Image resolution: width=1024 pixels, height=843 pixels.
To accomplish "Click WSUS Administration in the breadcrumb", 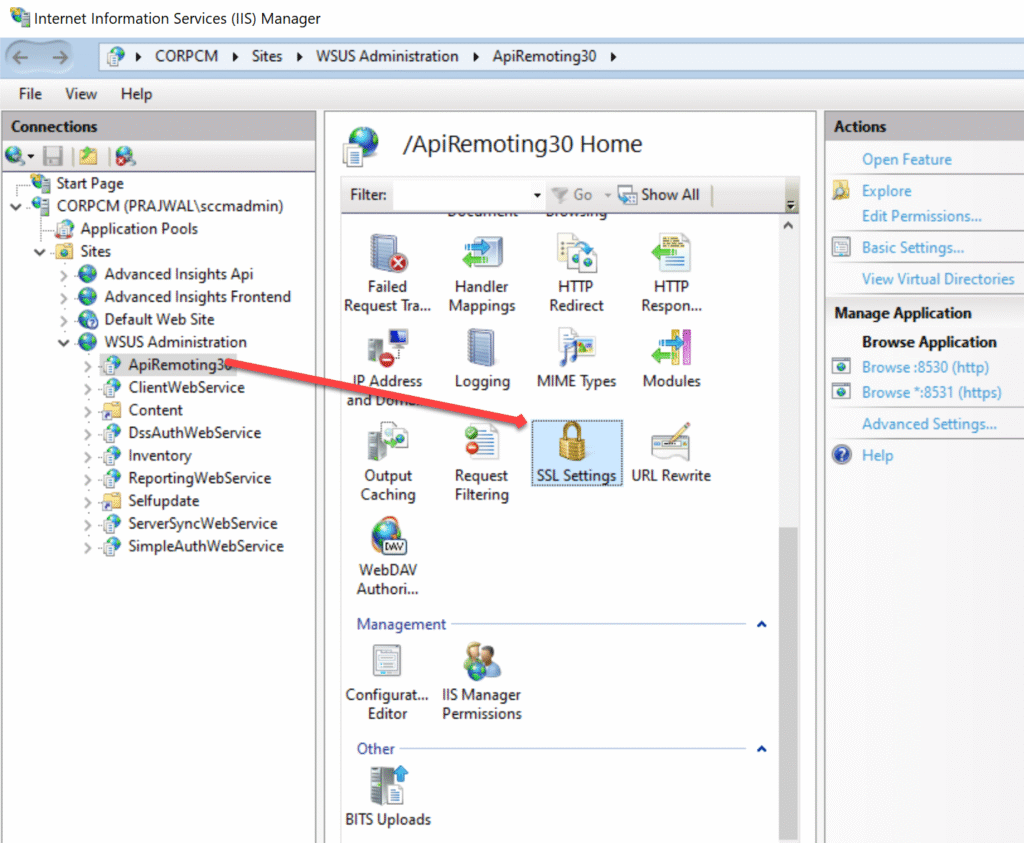I will pyautogui.click(x=387, y=57).
